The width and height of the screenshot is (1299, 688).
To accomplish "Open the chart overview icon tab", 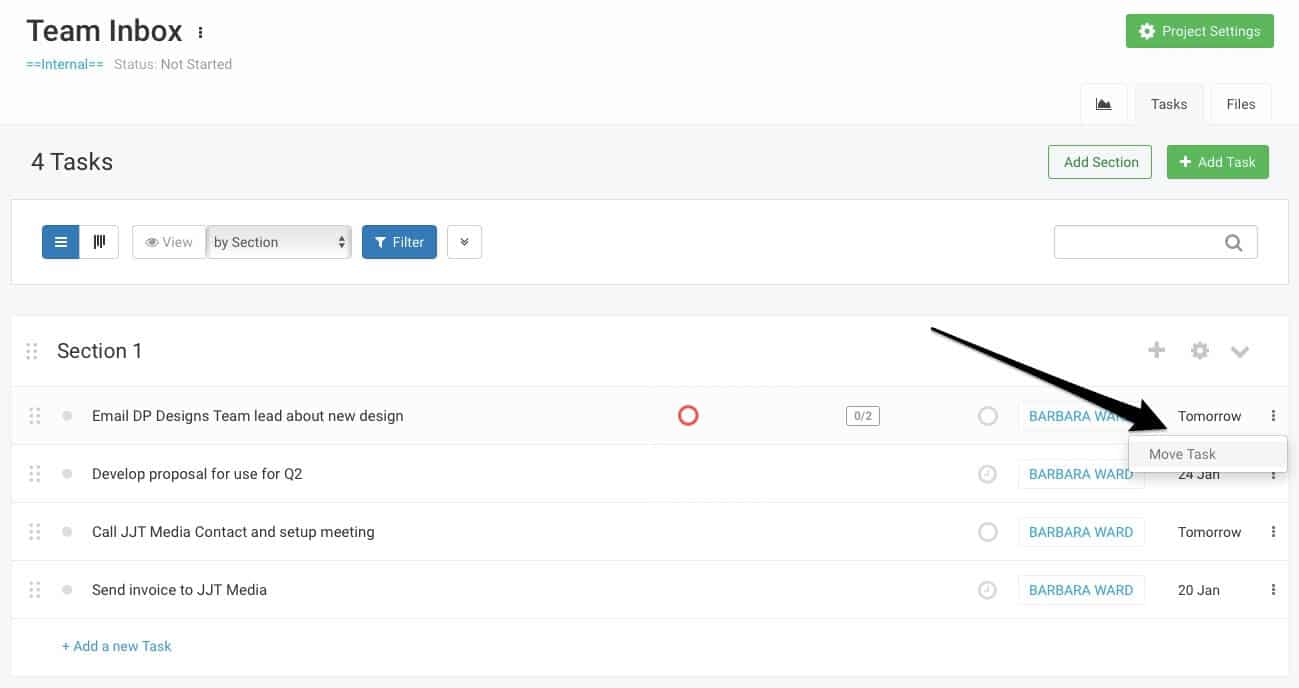I will (x=1104, y=103).
